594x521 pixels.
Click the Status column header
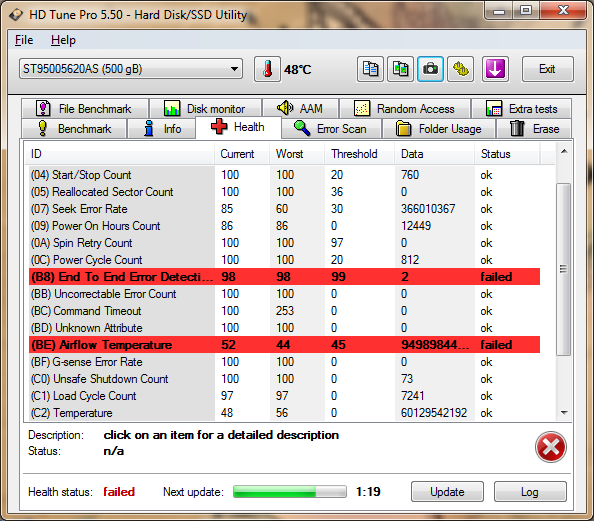(x=507, y=154)
